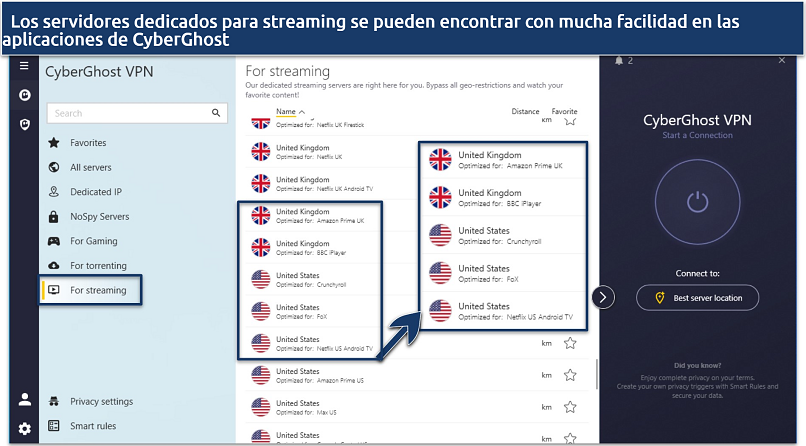Favorite the Amazon Prime US server star
The width and height of the screenshot is (806, 446).
[x=570, y=375]
